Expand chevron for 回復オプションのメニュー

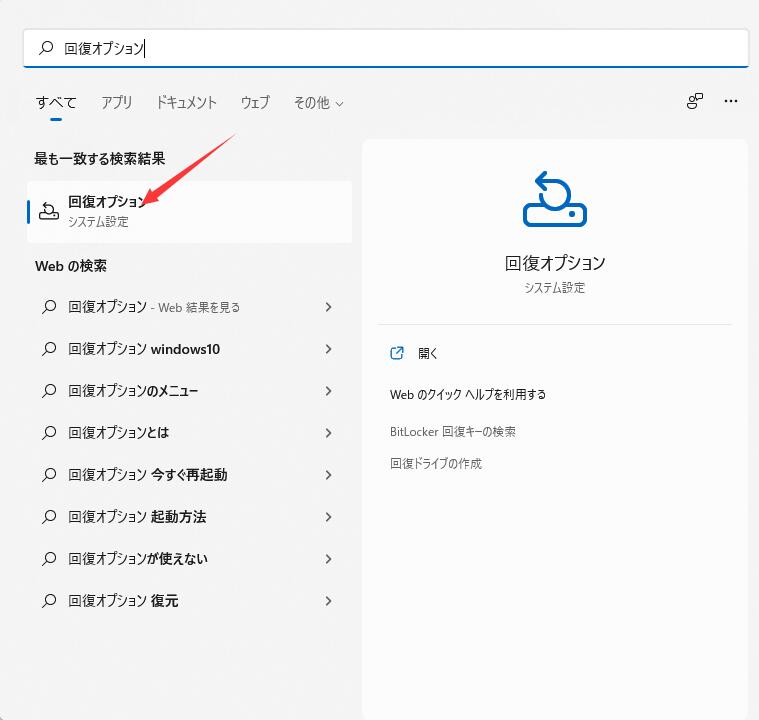[x=328, y=391]
